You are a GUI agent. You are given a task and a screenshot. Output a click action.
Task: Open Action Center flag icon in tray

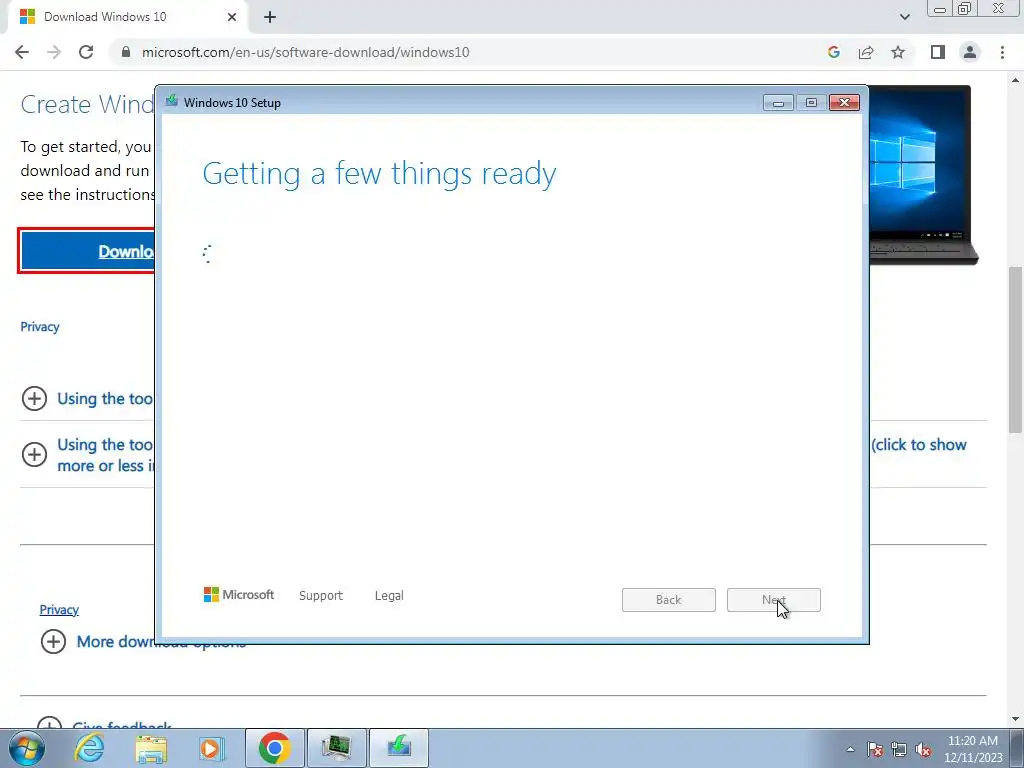pyautogui.click(x=875, y=749)
